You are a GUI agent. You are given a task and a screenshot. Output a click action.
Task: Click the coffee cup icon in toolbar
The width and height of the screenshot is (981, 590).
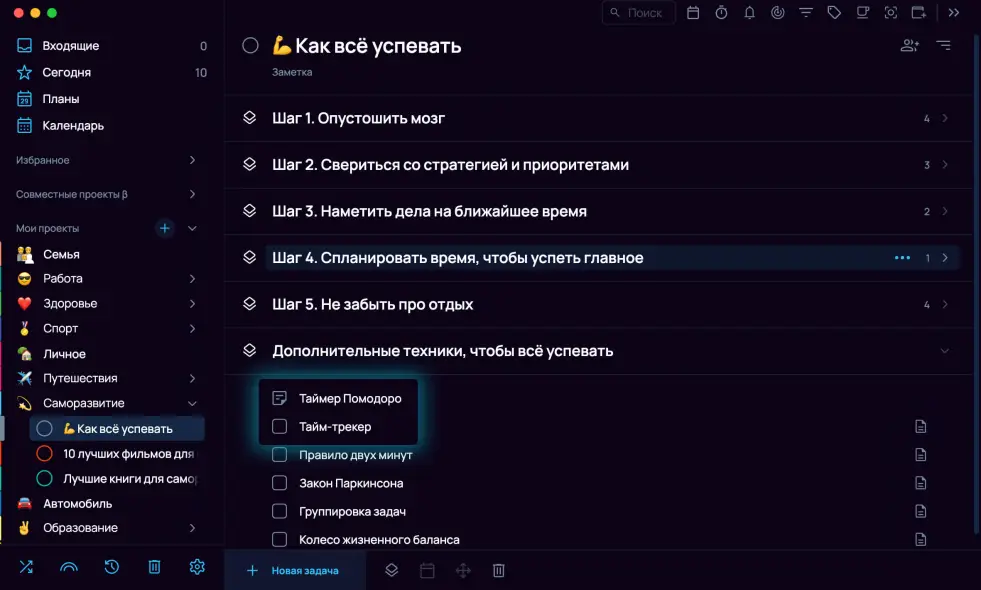862,13
